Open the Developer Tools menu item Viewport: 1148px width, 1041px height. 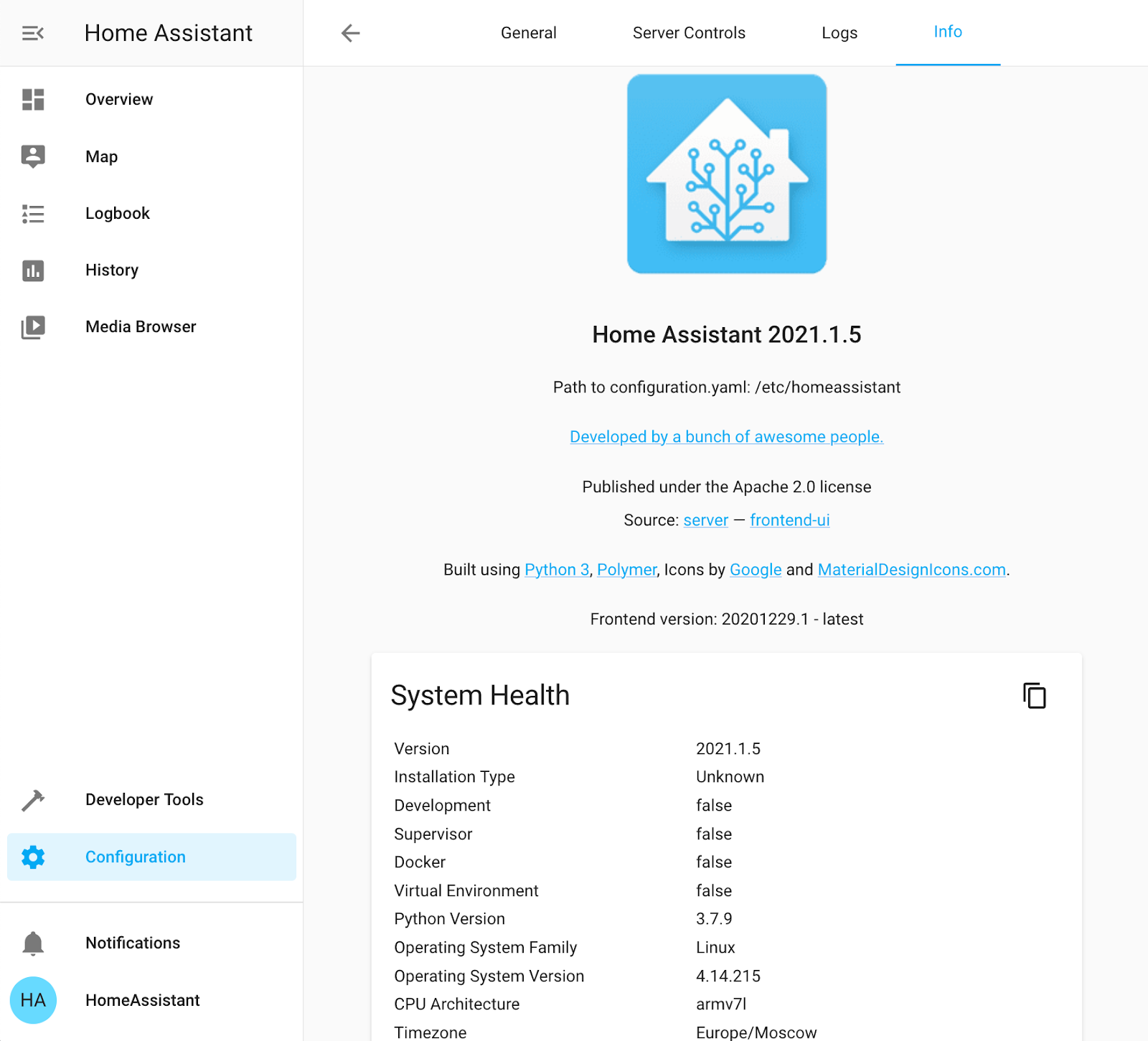pyautogui.click(x=151, y=800)
